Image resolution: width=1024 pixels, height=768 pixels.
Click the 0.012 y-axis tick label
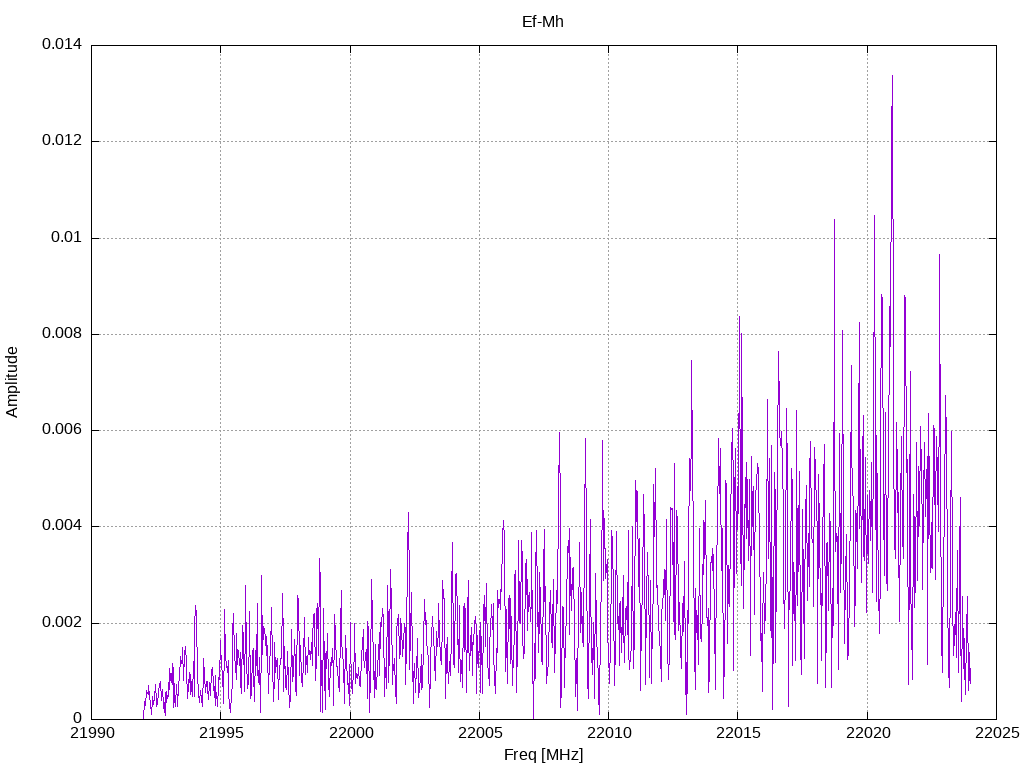coord(62,140)
